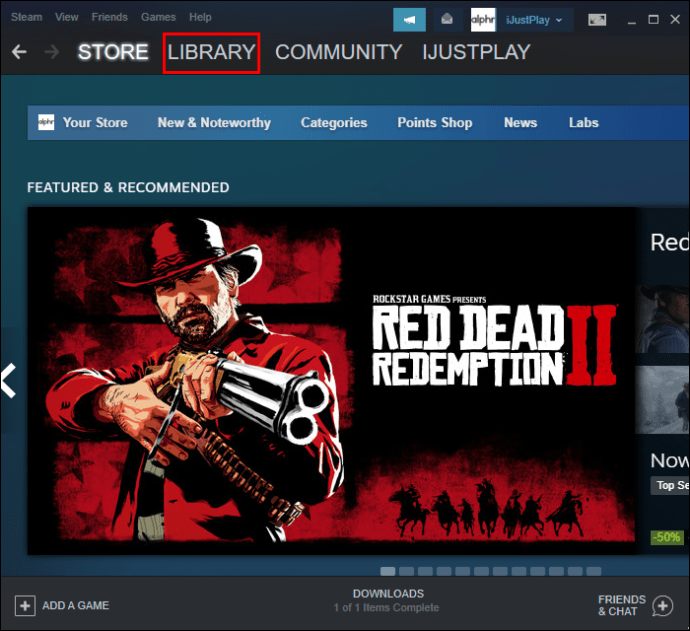The width and height of the screenshot is (690, 631).
Task: View the upper game screenshot thumbnail
Action: (663, 319)
